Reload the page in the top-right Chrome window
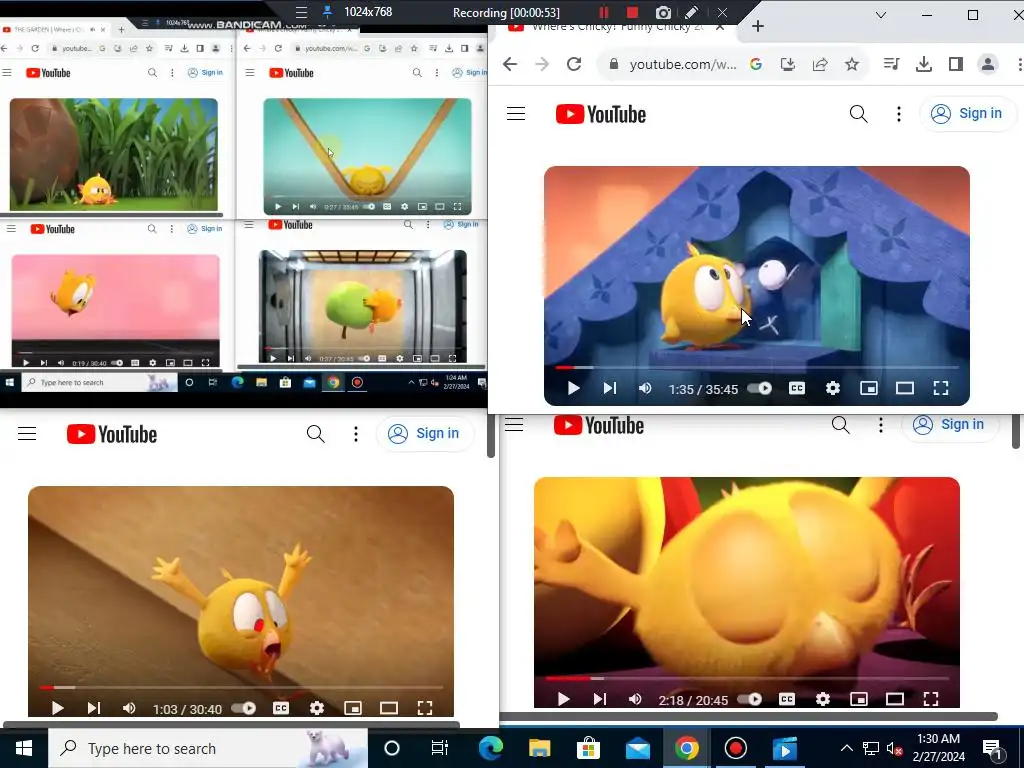The height and width of the screenshot is (768, 1024). (x=574, y=64)
